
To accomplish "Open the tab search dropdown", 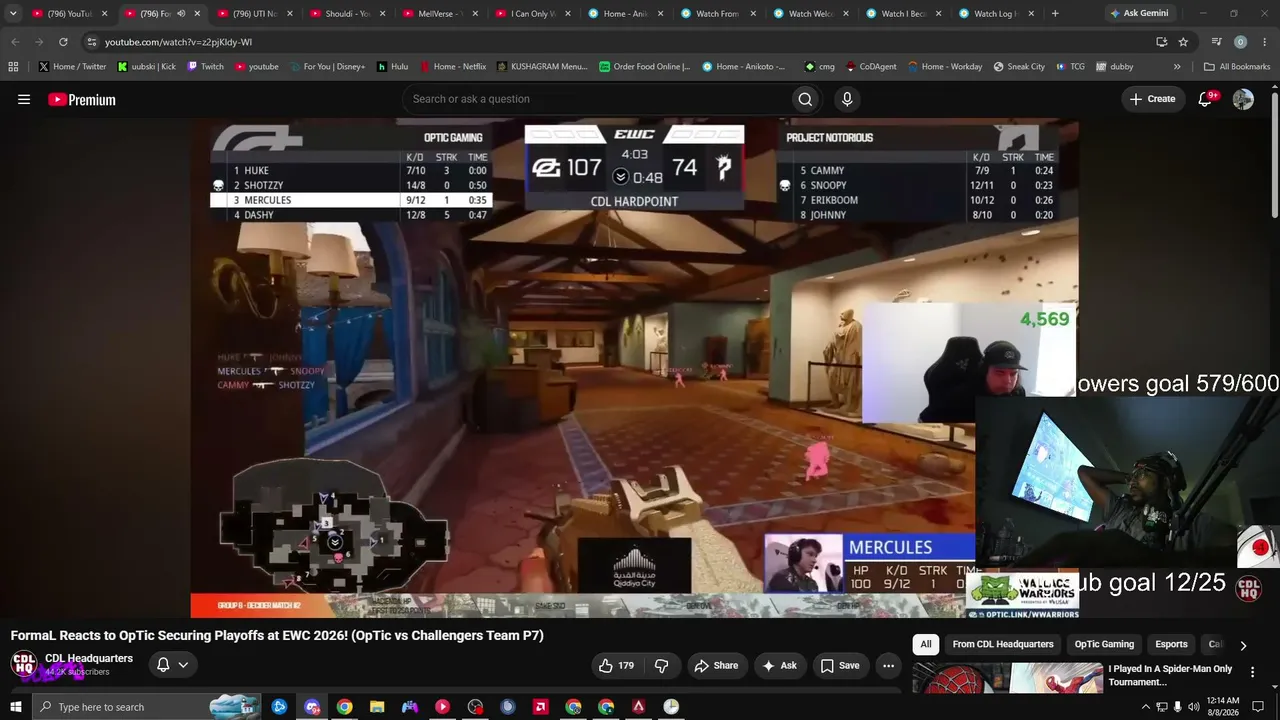I will (13, 14).
